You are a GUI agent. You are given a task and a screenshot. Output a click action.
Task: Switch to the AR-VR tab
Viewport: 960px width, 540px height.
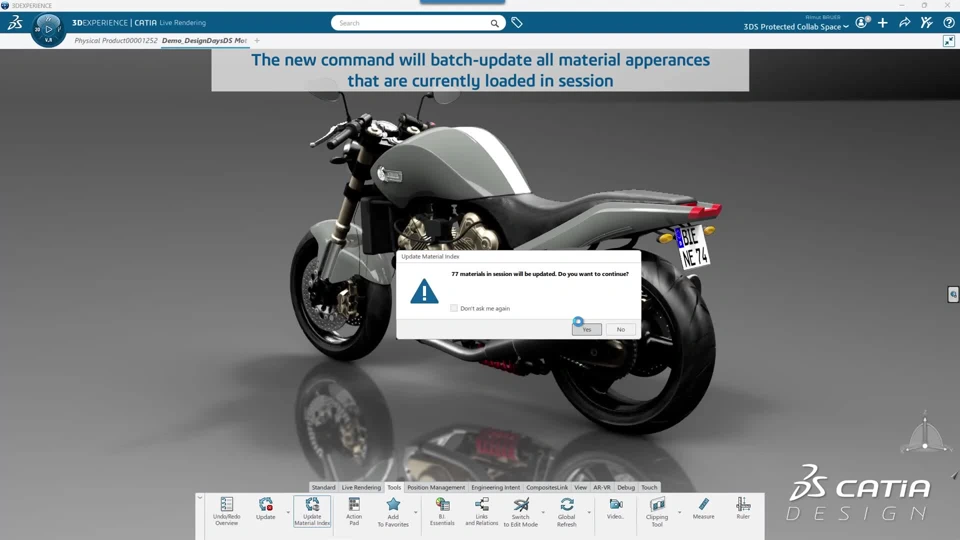(602, 487)
